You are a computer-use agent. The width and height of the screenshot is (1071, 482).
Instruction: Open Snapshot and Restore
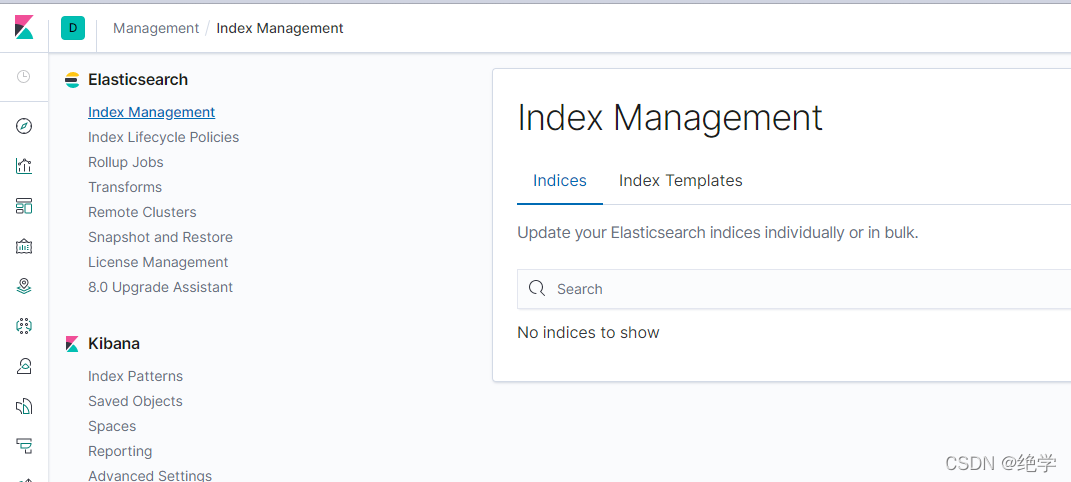(x=161, y=238)
